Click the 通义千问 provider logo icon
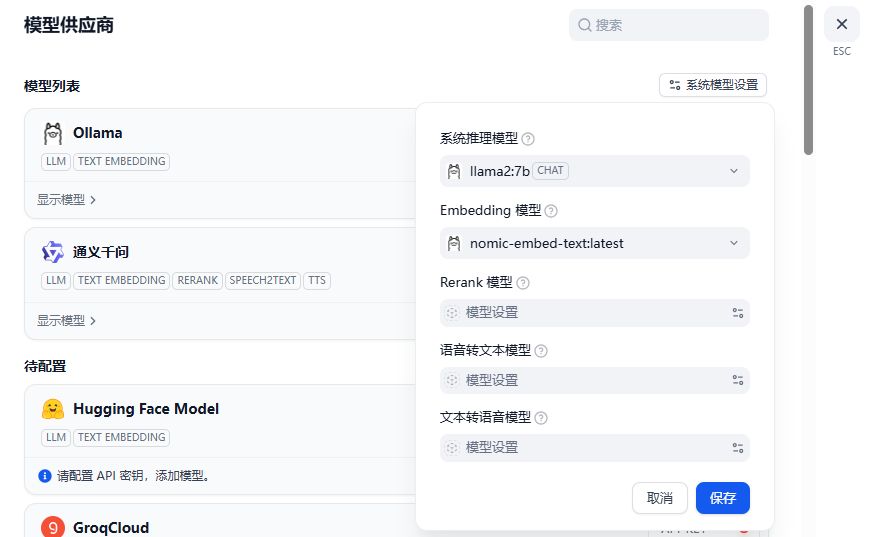Viewport: 877px width, 537px height. click(x=53, y=252)
